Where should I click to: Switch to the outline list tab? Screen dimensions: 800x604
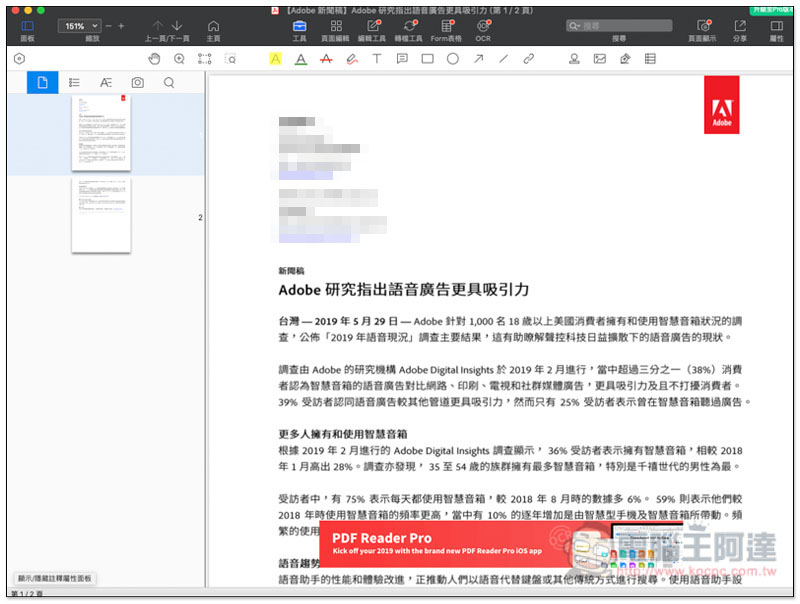coord(74,83)
